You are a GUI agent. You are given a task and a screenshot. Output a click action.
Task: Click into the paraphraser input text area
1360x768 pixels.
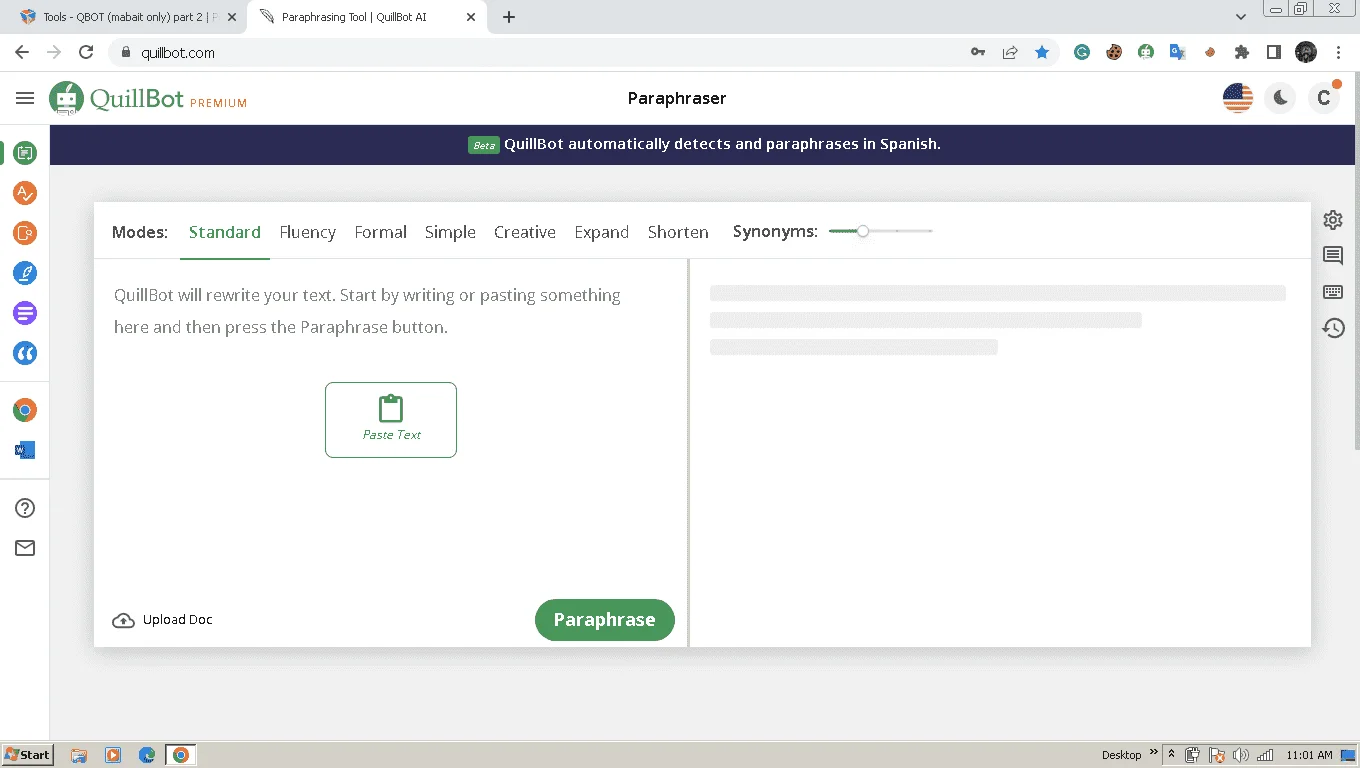click(390, 430)
